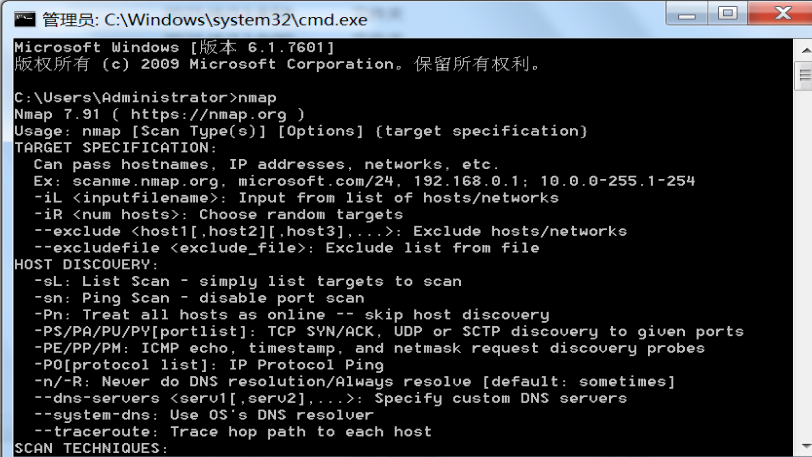Viewport: 812px width, 457px height.
Task: Click the scrollbar up arrow
Action: [805, 51]
